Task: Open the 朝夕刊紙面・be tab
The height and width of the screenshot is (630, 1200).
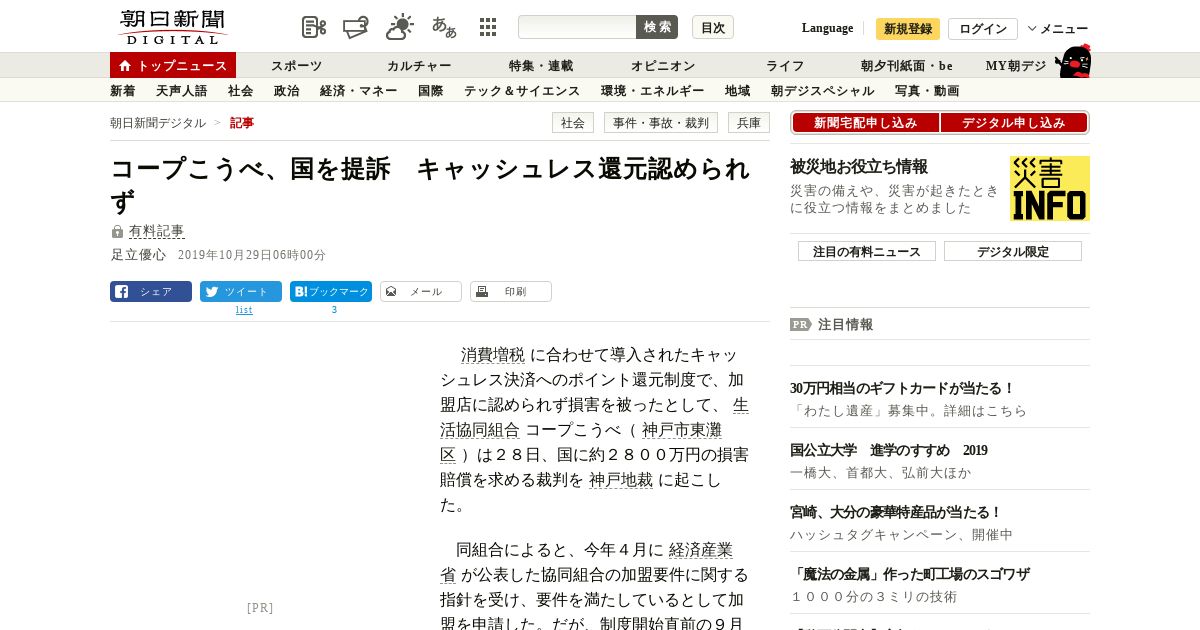Action: point(907,65)
